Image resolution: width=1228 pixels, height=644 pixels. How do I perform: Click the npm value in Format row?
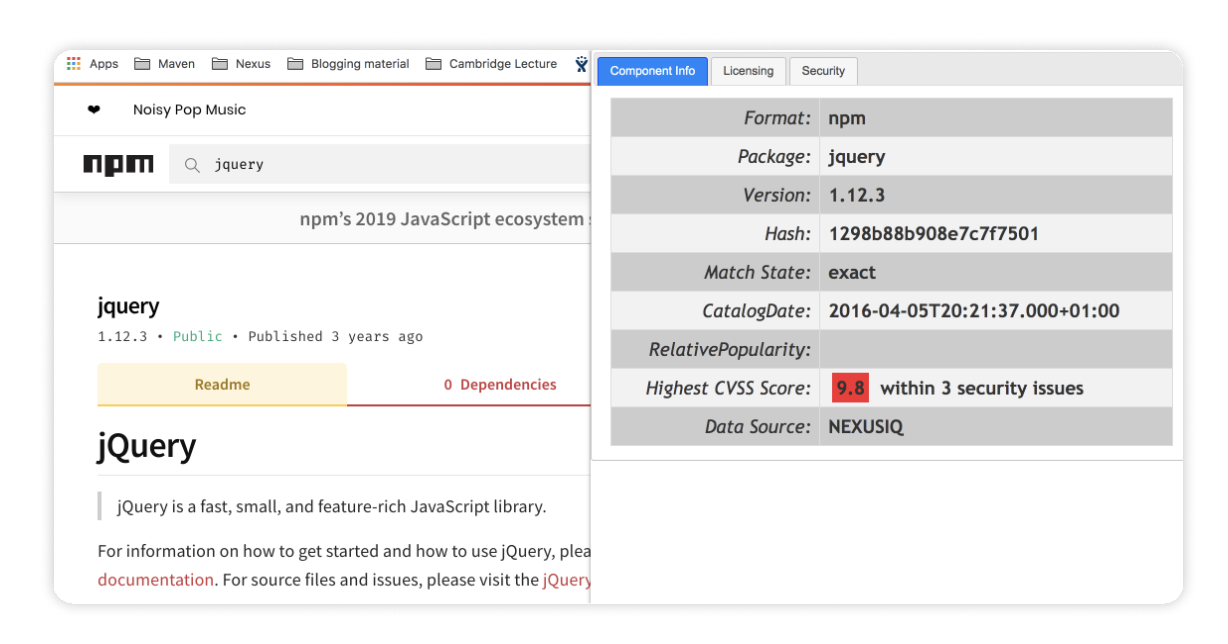click(x=847, y=118)
